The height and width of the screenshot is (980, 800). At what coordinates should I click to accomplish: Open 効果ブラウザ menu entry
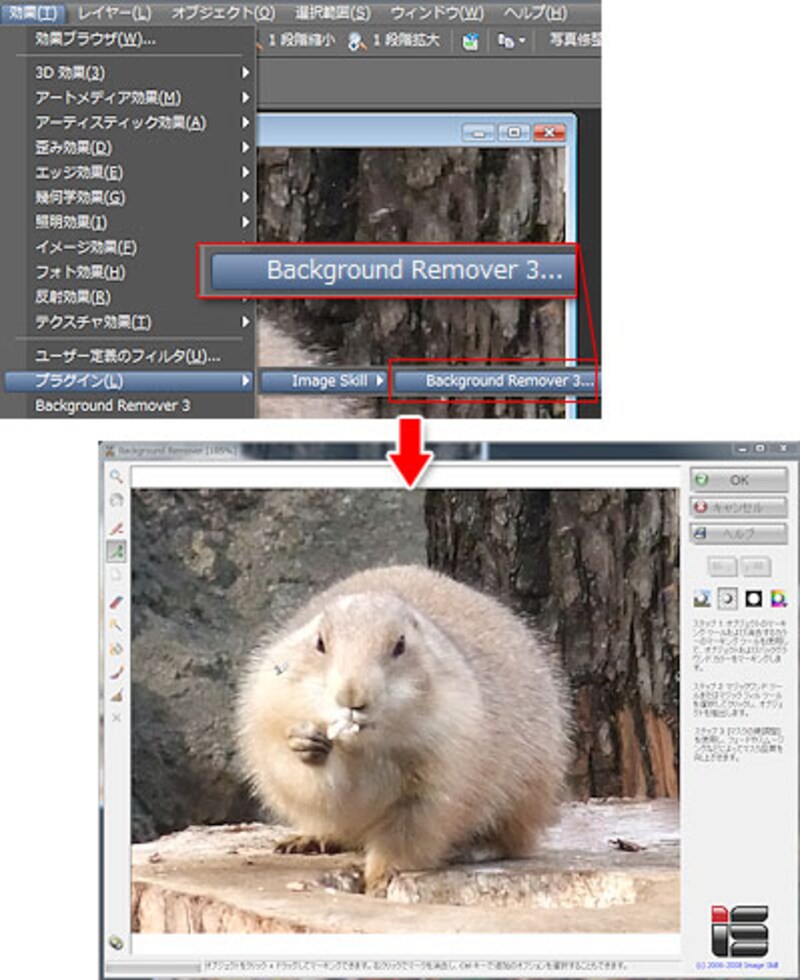(x=95, y=40)
